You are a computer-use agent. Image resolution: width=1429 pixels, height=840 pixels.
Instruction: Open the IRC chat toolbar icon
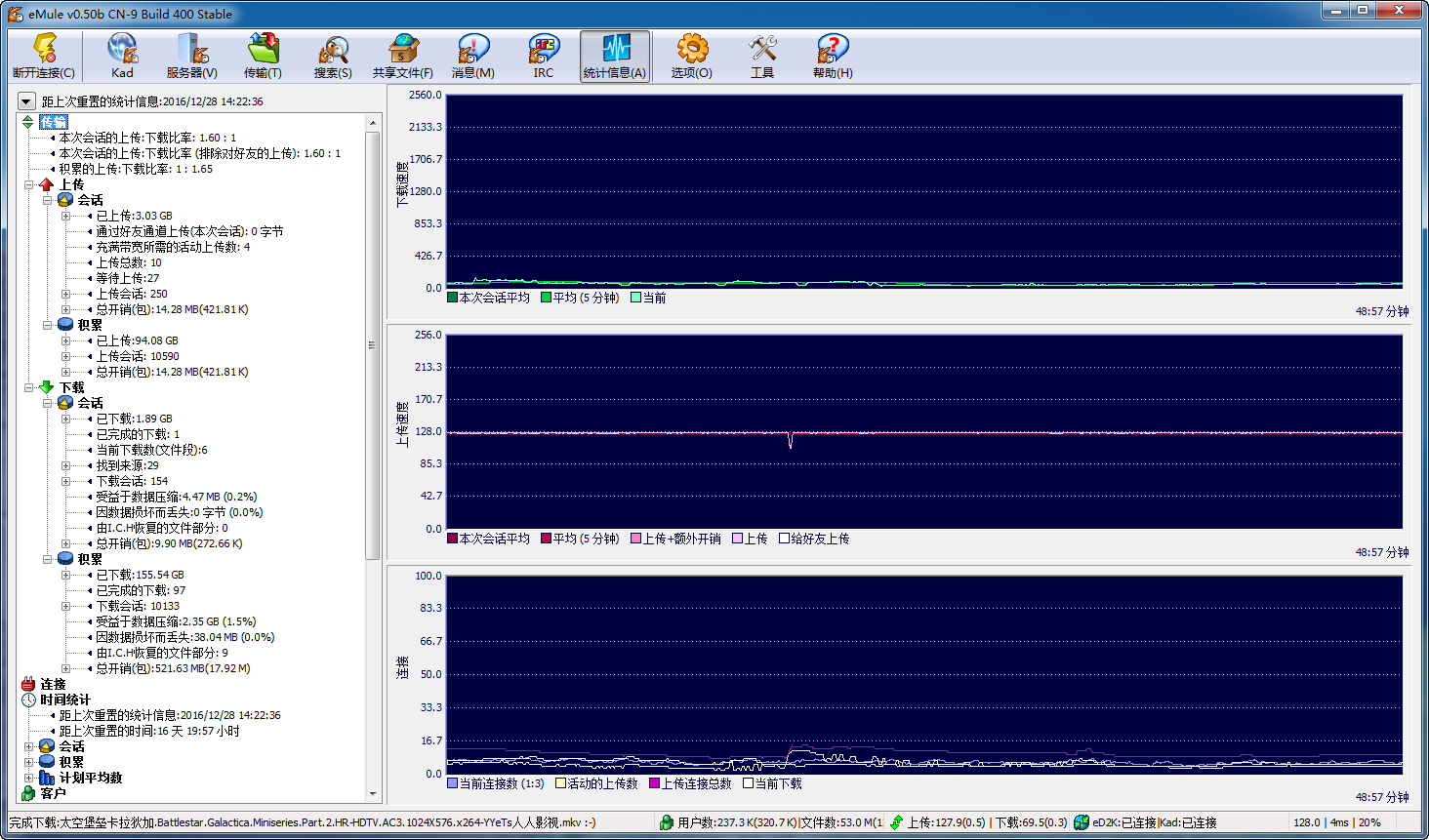click(543, 56)
